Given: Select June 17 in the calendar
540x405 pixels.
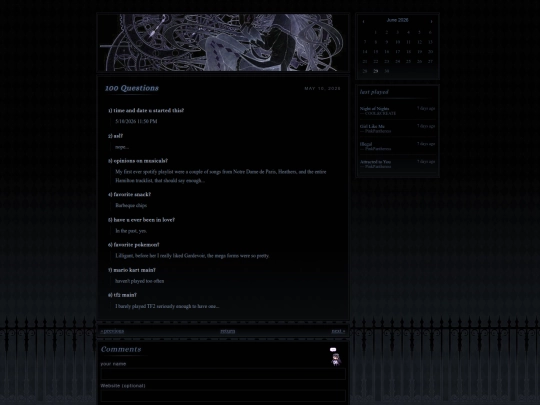Looking at the screenshot, I should (x=397, y=52).
